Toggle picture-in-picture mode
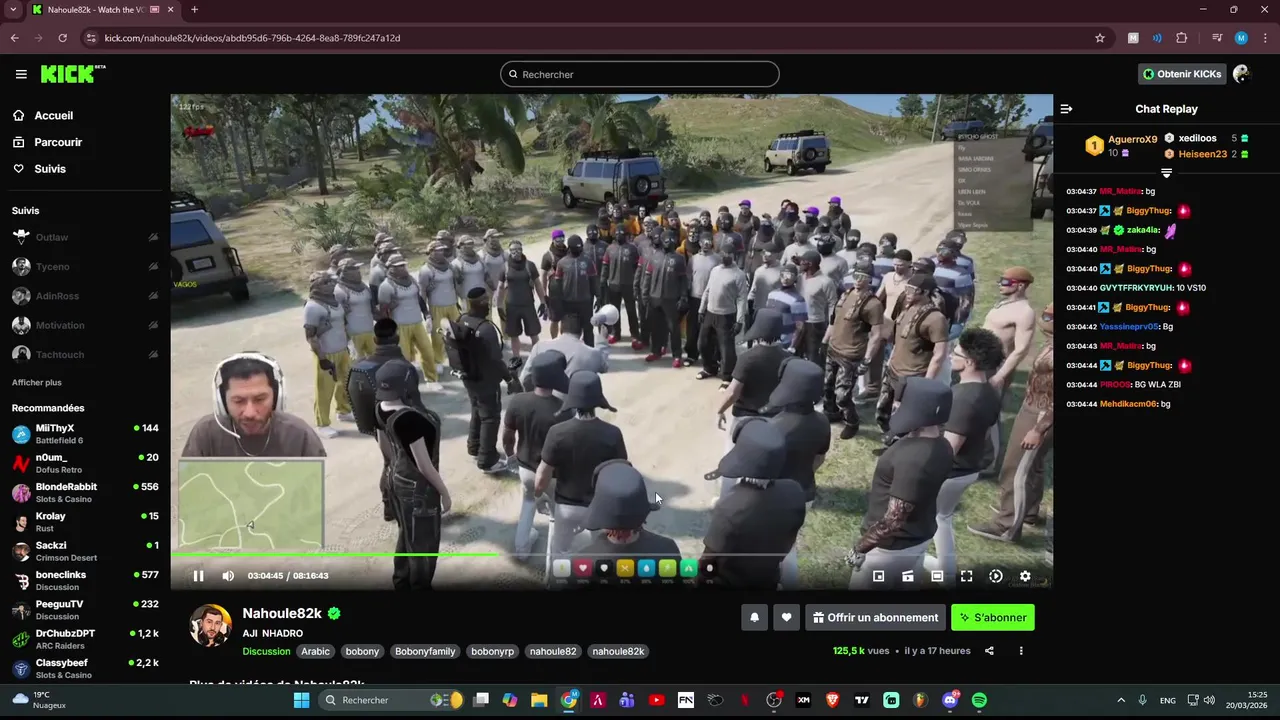Image resolution: width=1280 pixels, height=720 pixels. [x=878, y=576]
